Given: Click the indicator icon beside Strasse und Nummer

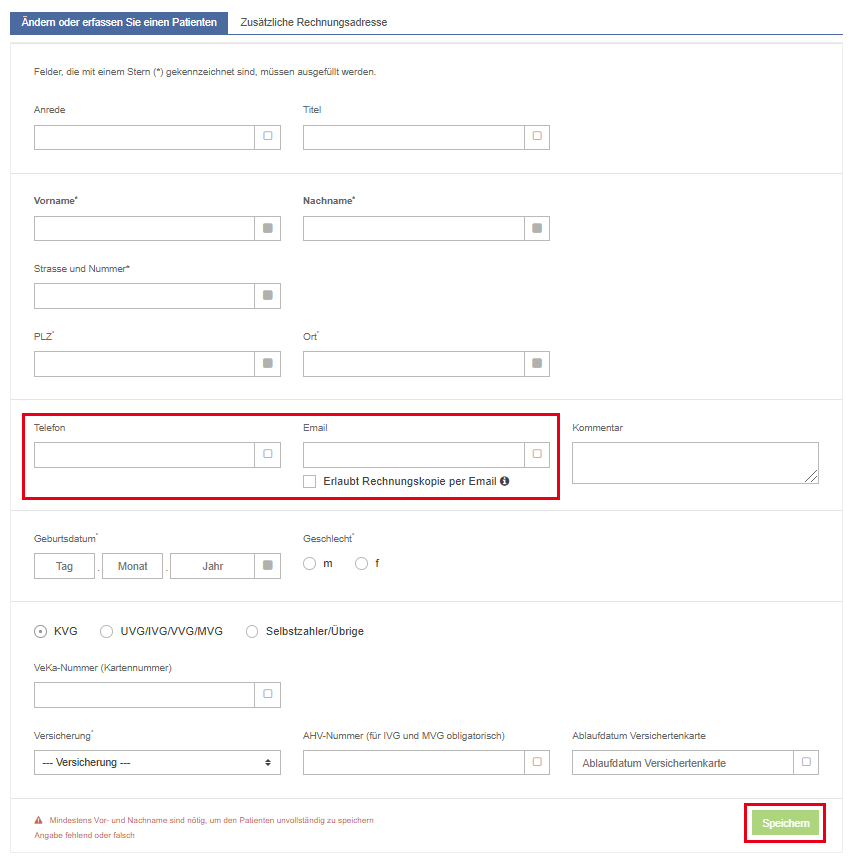Looking at the screenshot, I should [268, 296].
